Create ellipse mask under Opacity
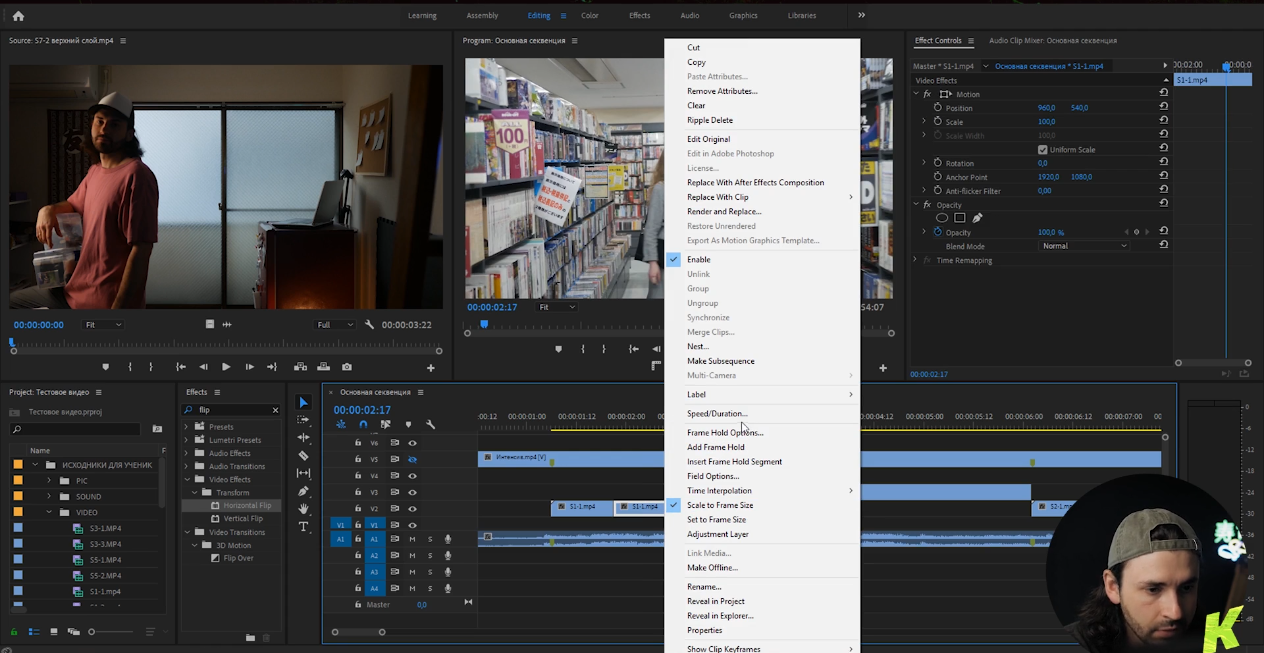Image resolution: width=1264 pixels, height=653 pixels. 941,218
